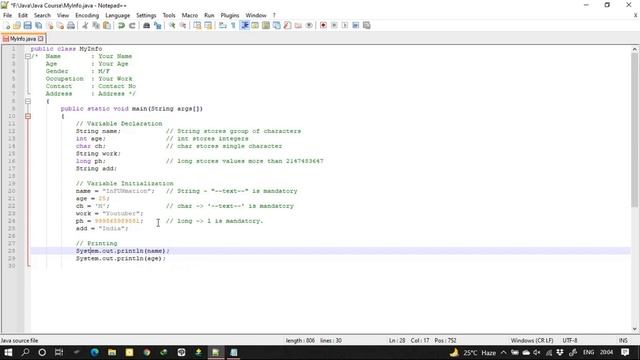Close the MyInfo.java tab with its X
Viewport: 640px width, 360px height.
[41, 39]
